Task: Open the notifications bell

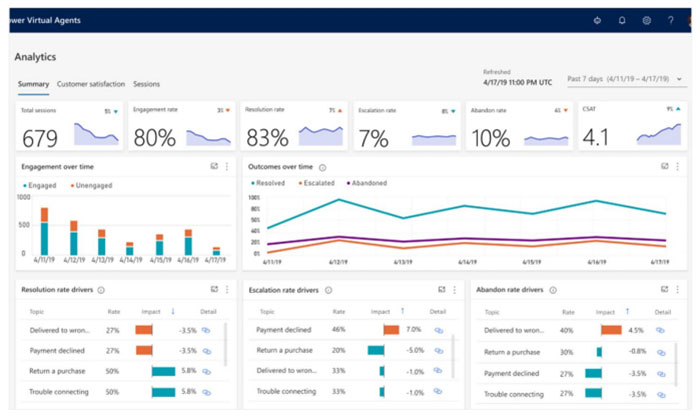Action: pos(621,20)
